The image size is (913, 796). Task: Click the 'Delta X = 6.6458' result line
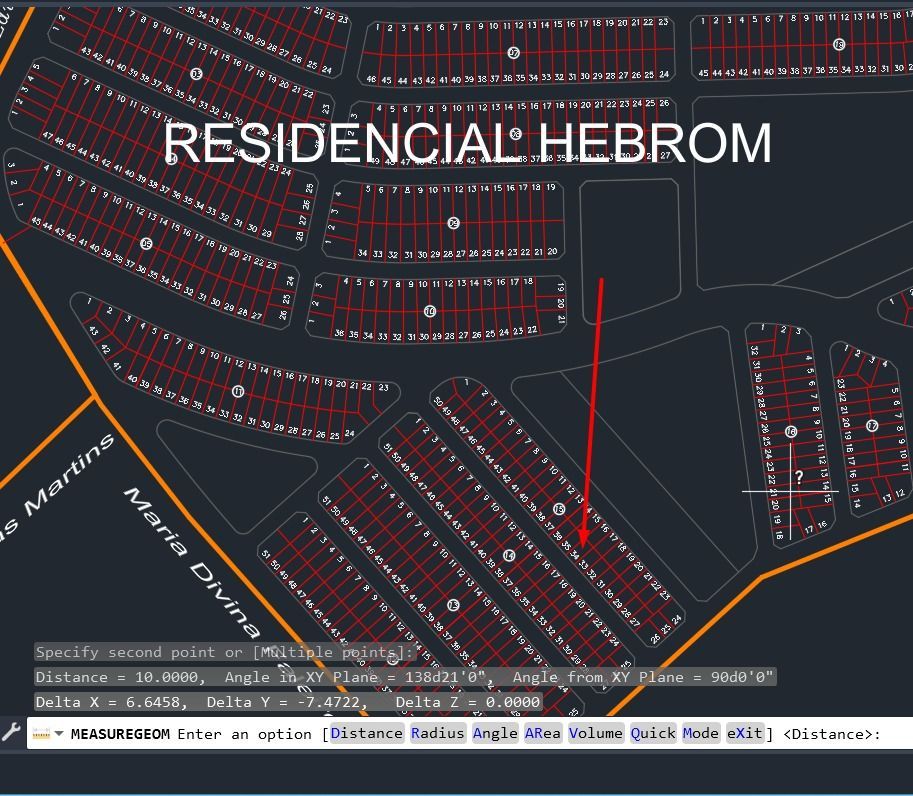tap(288, 702)
